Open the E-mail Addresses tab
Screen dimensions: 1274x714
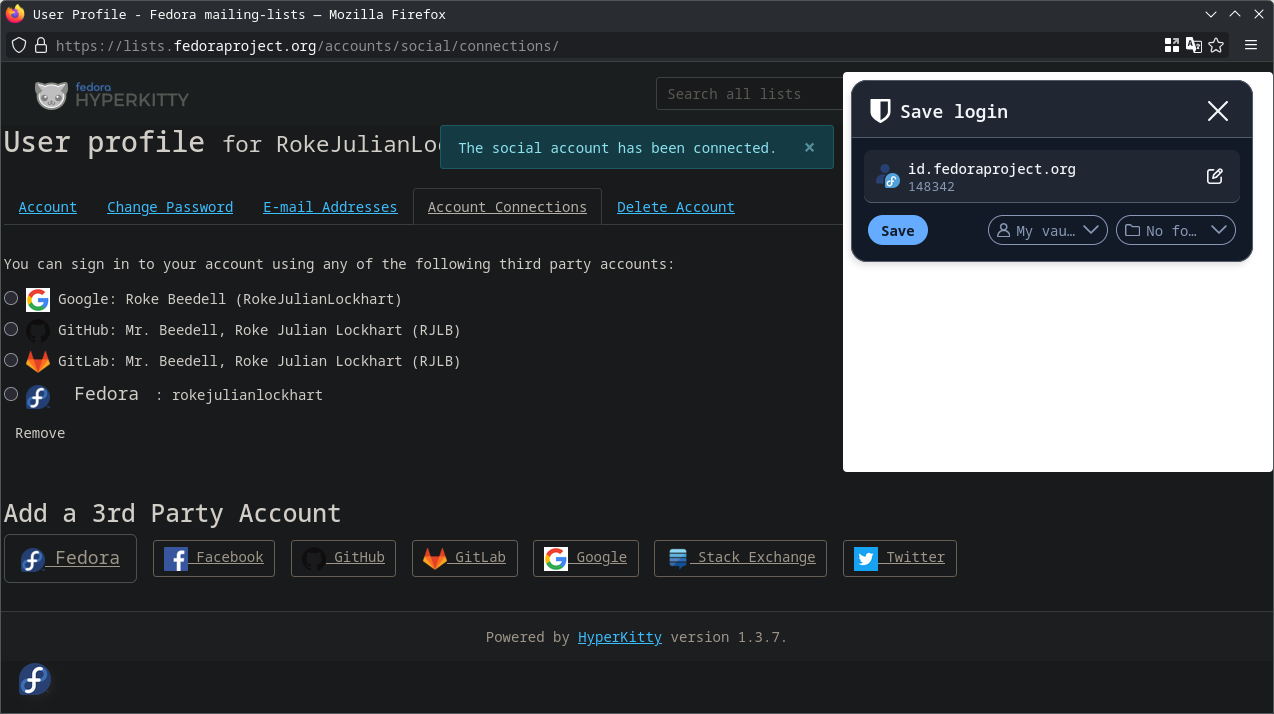click(x=330, y=207)
